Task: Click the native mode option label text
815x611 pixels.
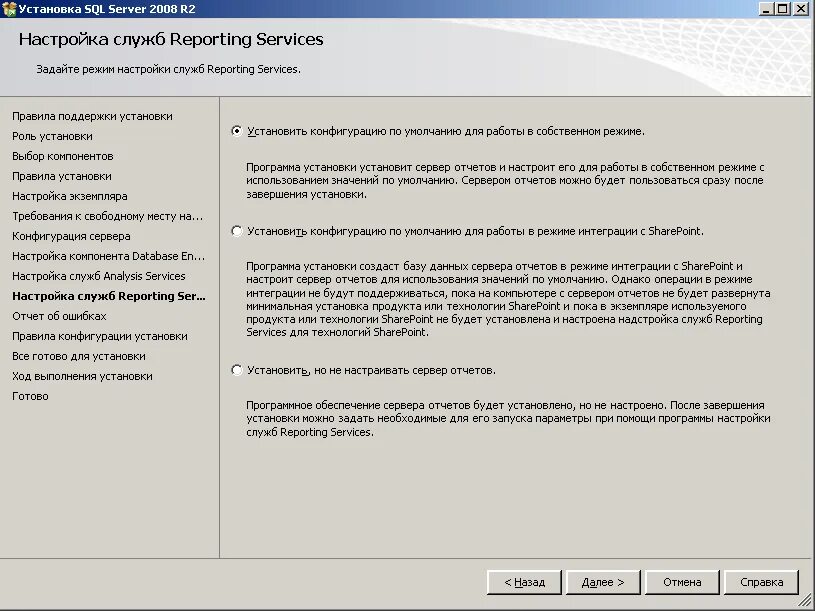Action: click(x=446, y=131)
